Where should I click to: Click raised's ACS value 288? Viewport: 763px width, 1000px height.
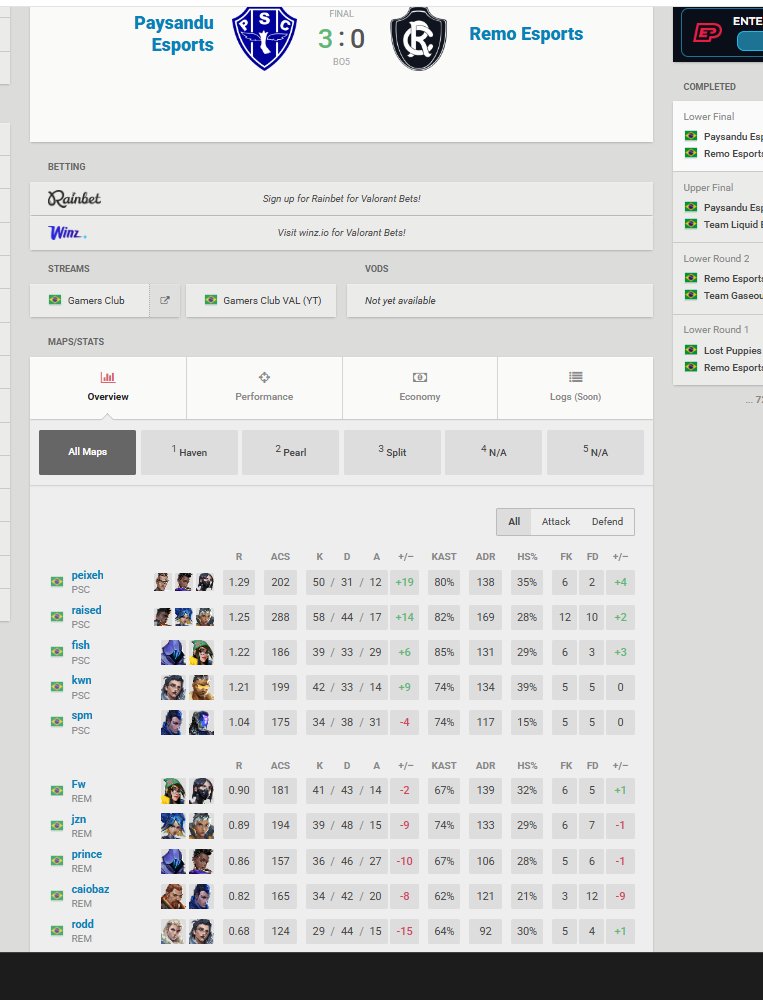(281, 617)
